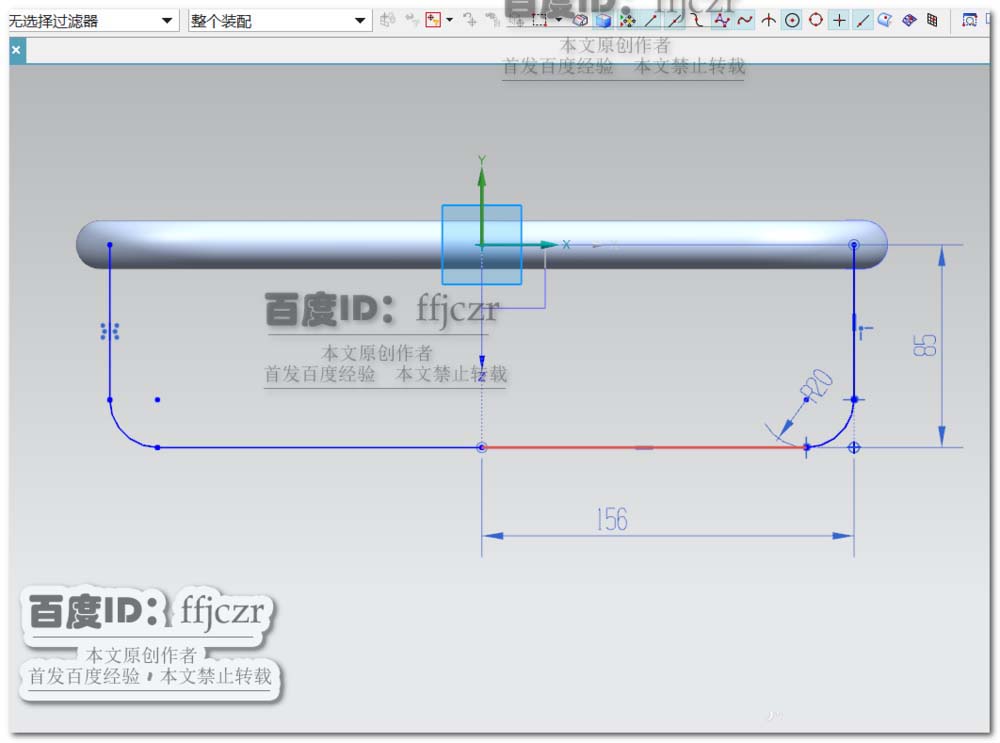Toggle the arc center snap icon
The height and width of the screenshot is (743, 1000).
point(792,20)
